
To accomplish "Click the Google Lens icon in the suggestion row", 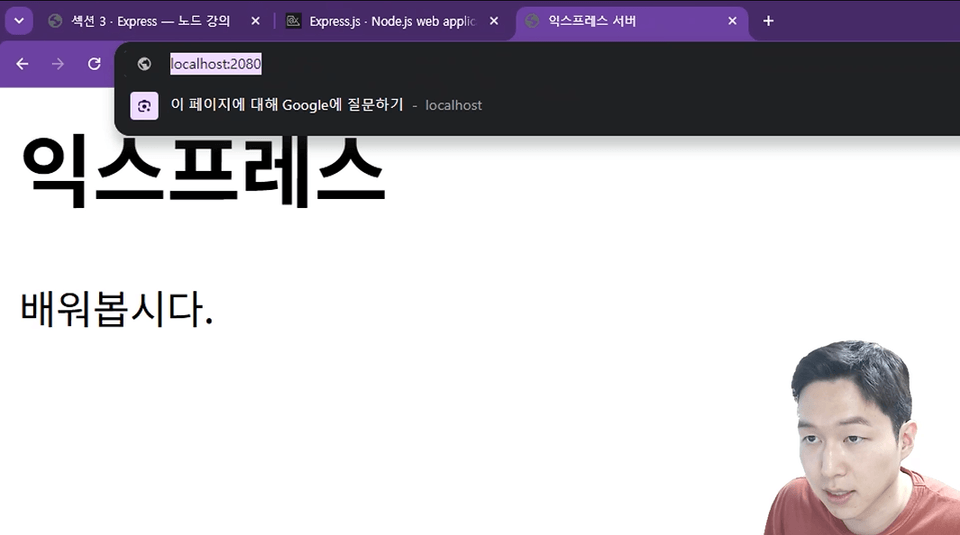I will 144,106.
